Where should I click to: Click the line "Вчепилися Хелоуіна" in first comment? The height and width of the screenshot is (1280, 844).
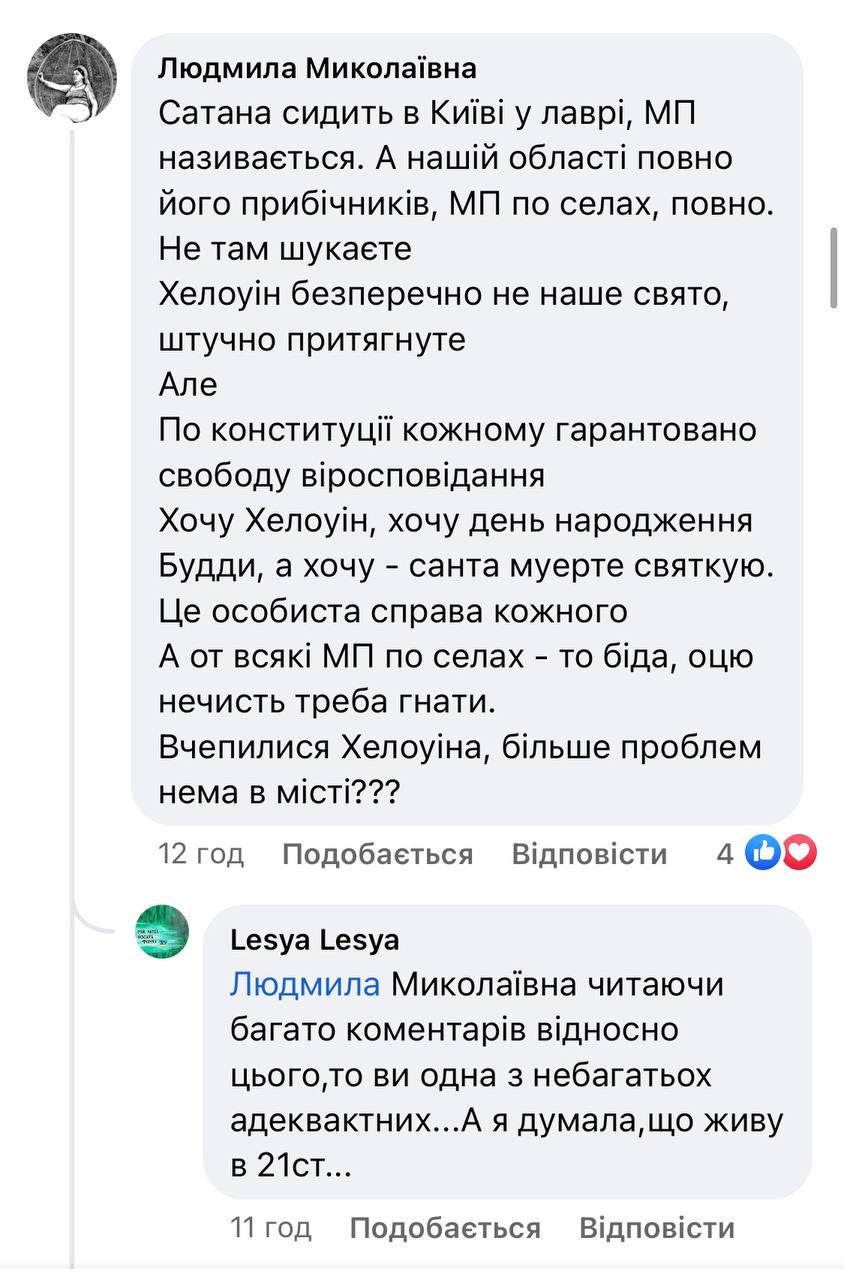tap(460, 747)
